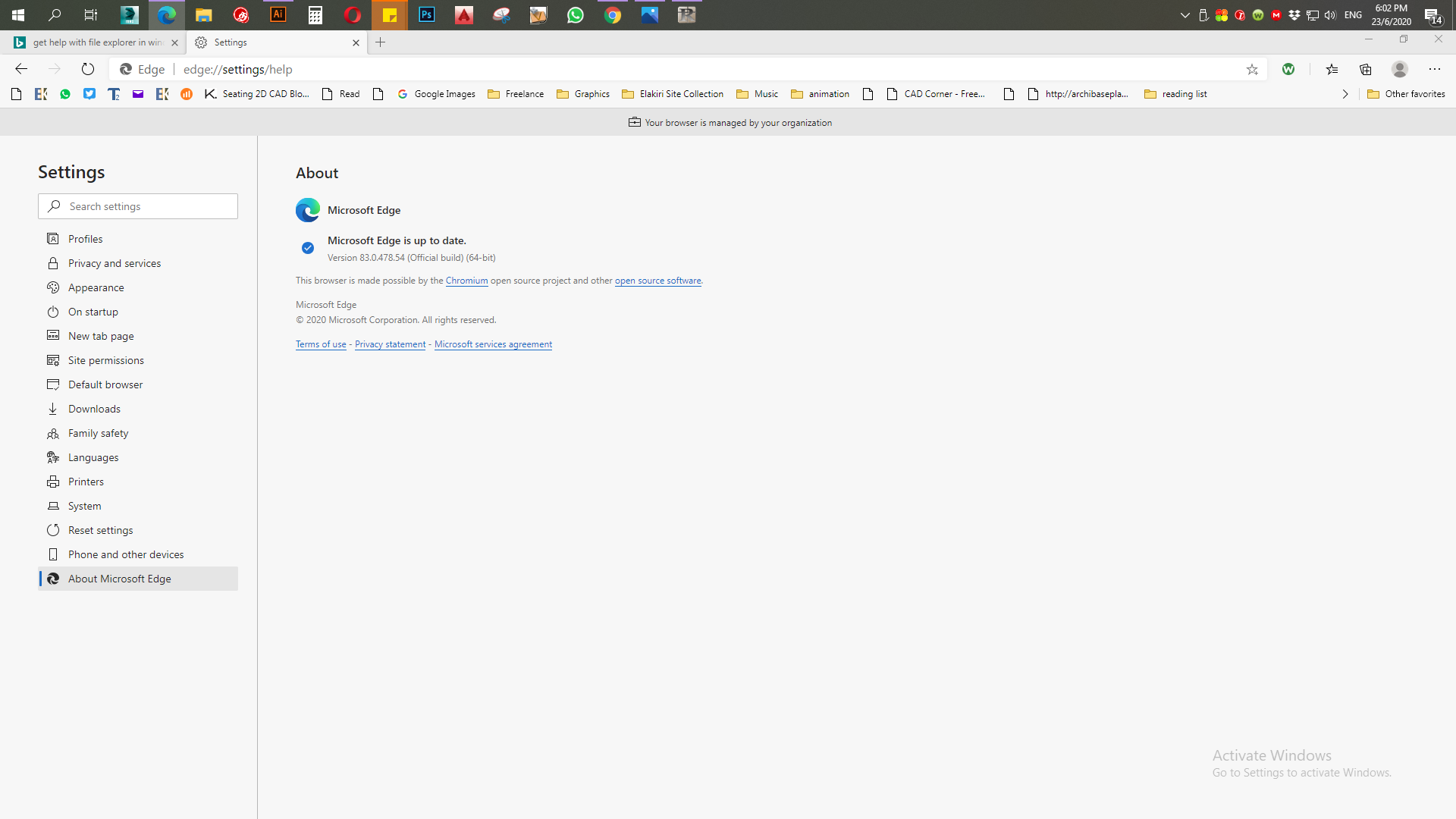Screen dimensions: 1456x819
Task: Add this page to favorites with the star
Action: (x=1252, y=69)
